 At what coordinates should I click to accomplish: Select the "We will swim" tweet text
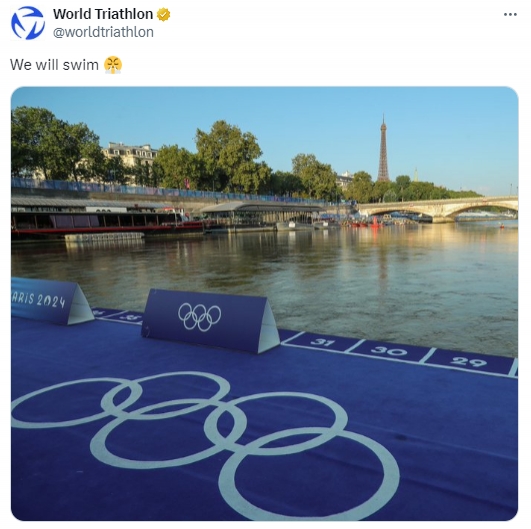click(54, 64)
